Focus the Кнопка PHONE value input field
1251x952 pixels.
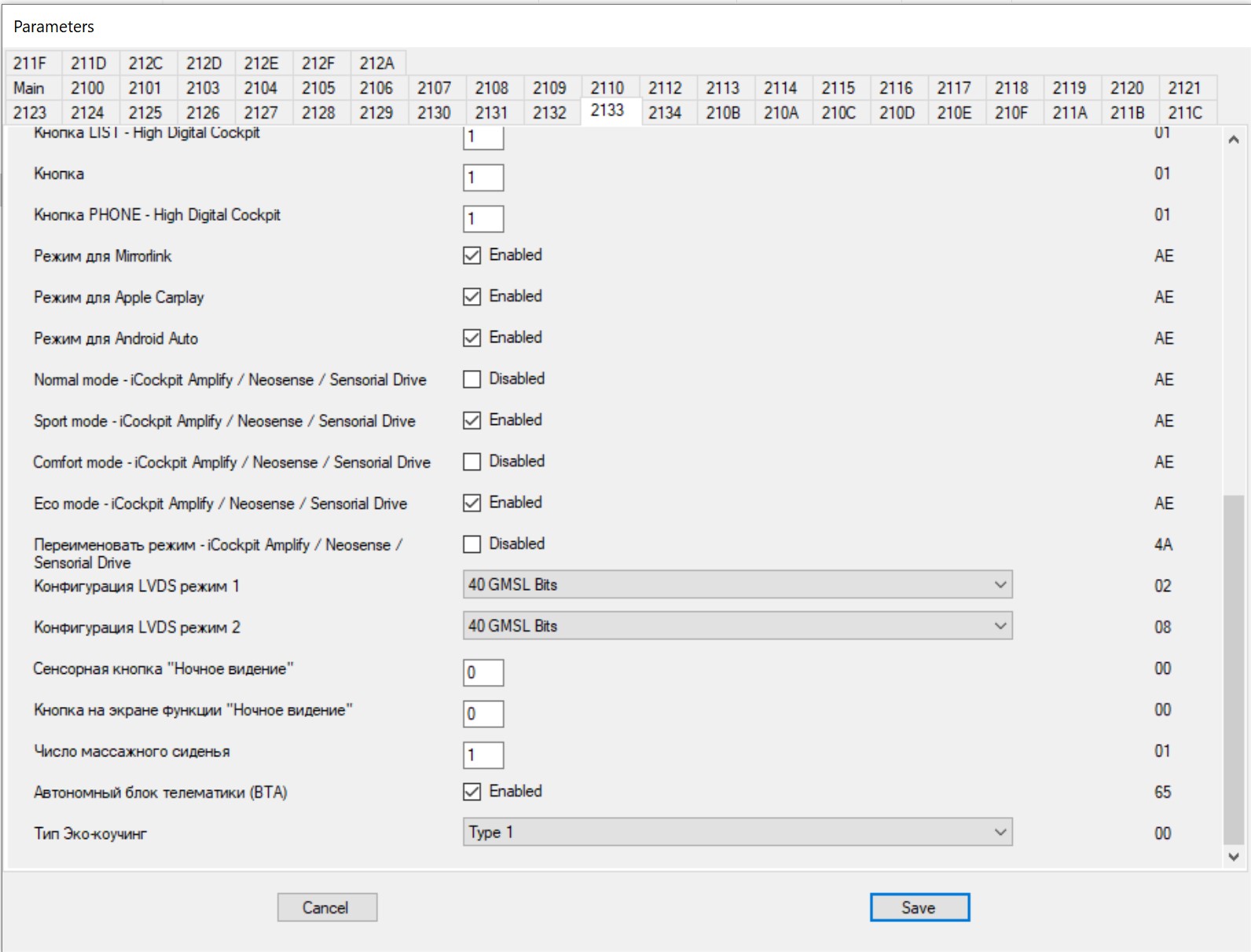[x=483, y=218]
